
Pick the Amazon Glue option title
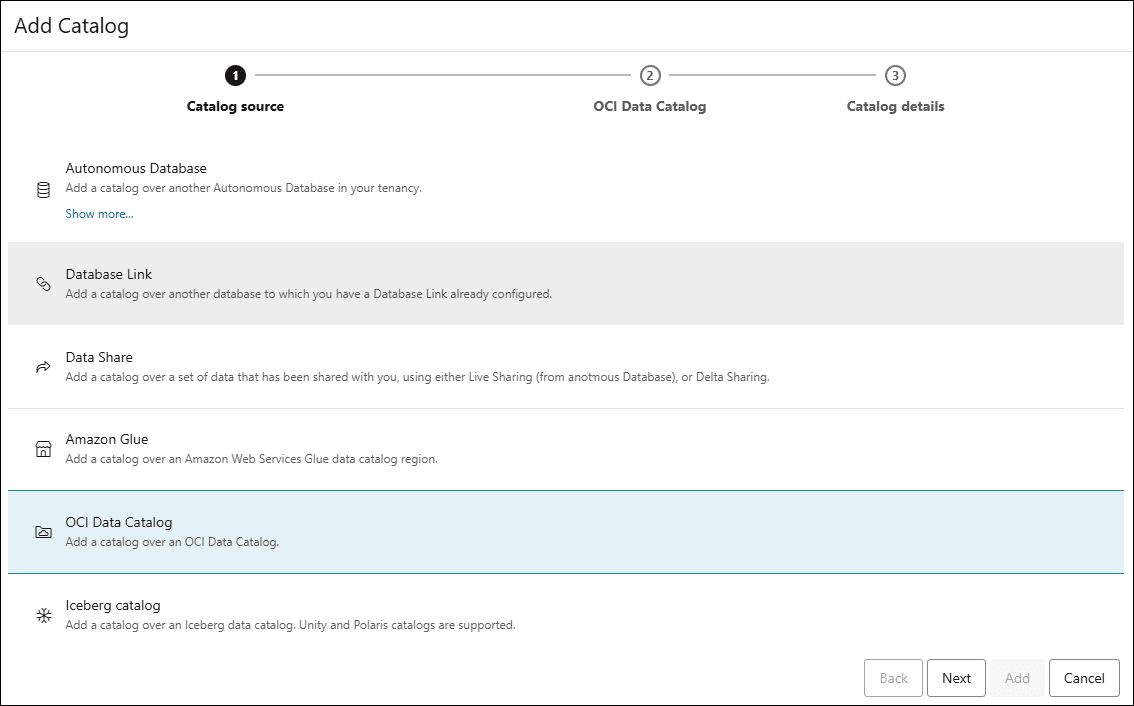(x=107, y=439)
